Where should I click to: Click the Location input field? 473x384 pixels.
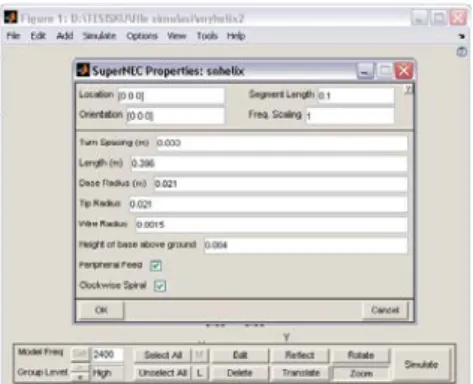pyautogui.click(x=171, y=96)
